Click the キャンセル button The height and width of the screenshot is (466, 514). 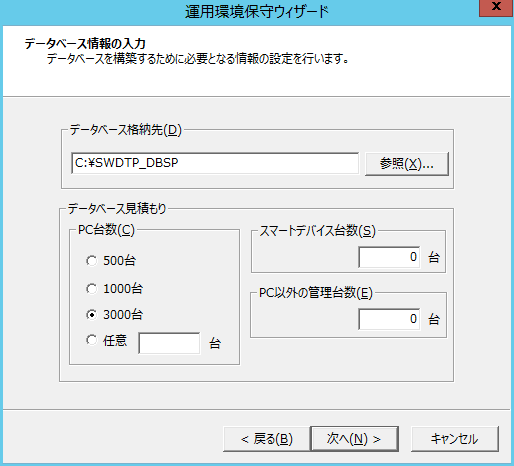click(x=455, y=439)
